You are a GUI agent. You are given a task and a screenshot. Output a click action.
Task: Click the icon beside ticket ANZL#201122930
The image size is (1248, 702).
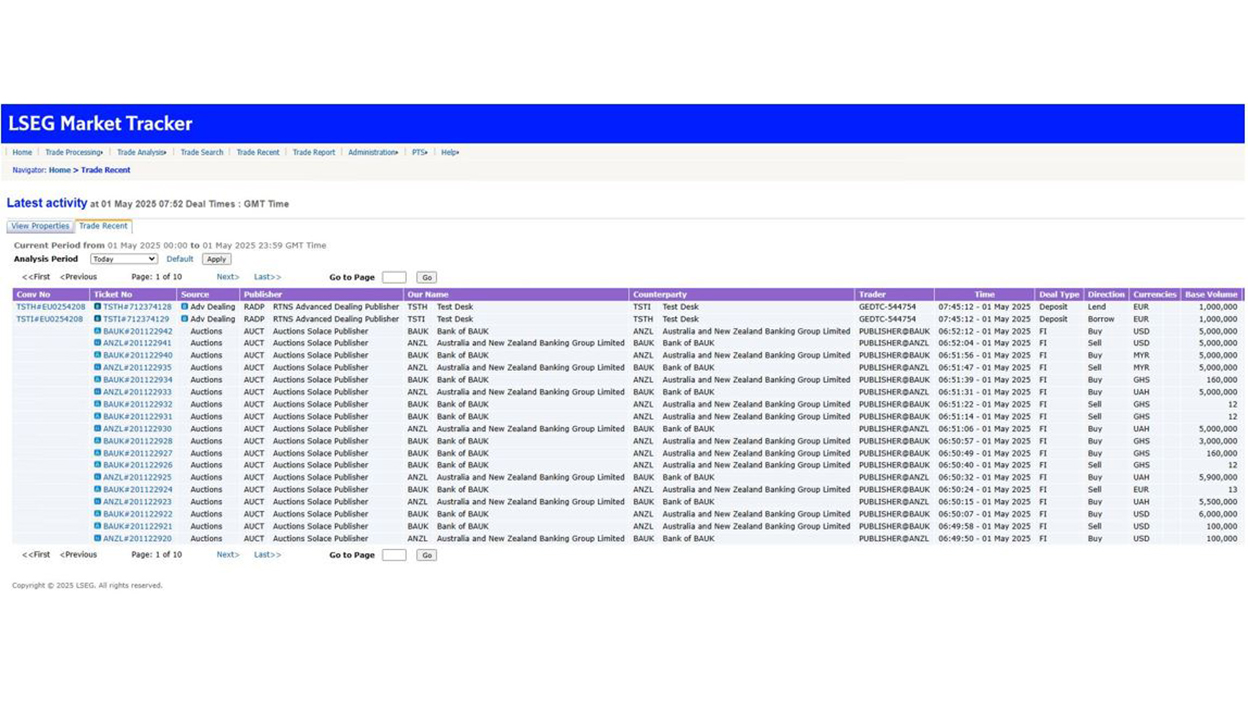pyautogui.click(x=97, y=429)
